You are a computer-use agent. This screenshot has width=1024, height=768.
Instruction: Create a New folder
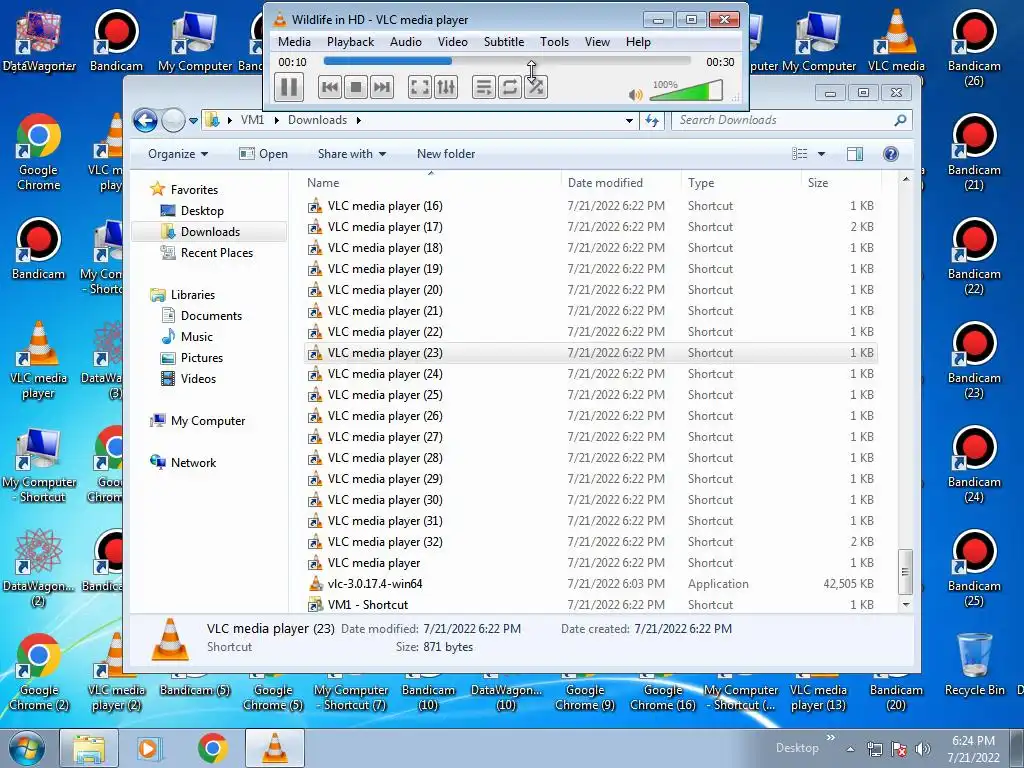(x=446, y=154)
